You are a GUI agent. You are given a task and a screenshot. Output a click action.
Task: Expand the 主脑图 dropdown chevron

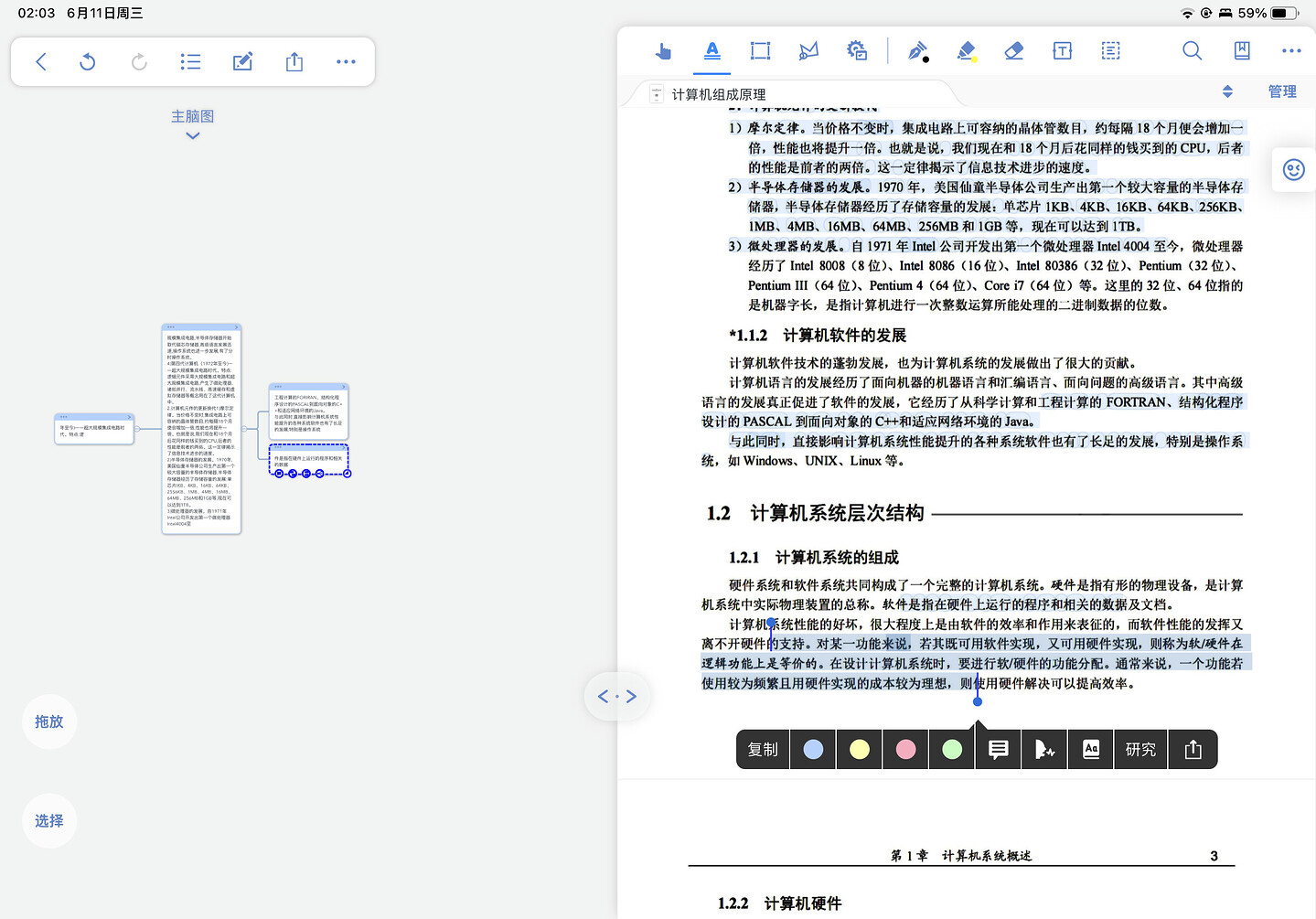[x=192, y=135]
